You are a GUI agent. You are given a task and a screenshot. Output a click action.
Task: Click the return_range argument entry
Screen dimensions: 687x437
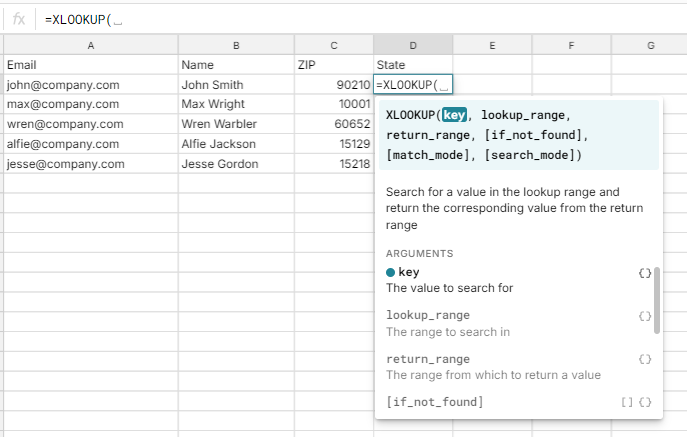tap(428, 359)
